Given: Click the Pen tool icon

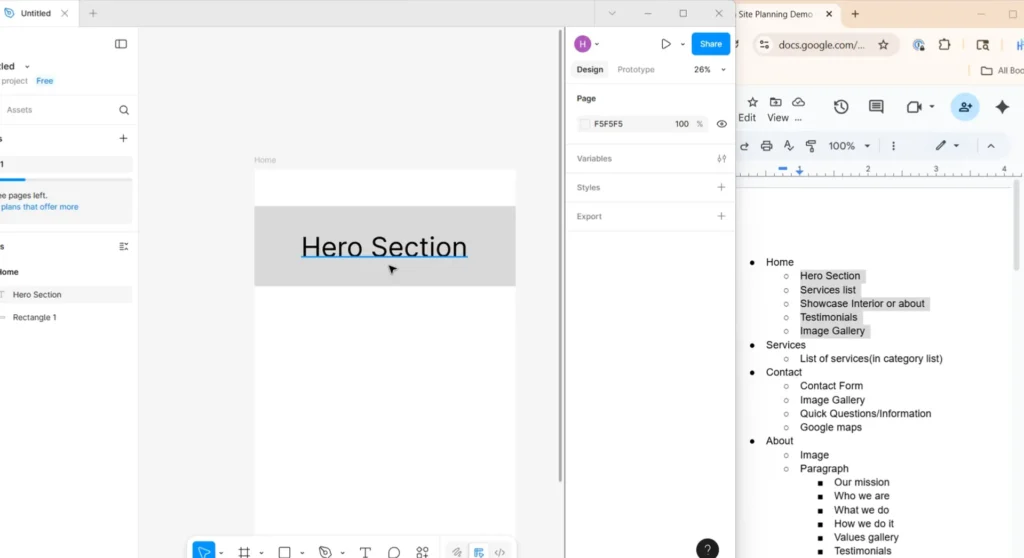Looking at the screenshot, I should tap(324, 552).
